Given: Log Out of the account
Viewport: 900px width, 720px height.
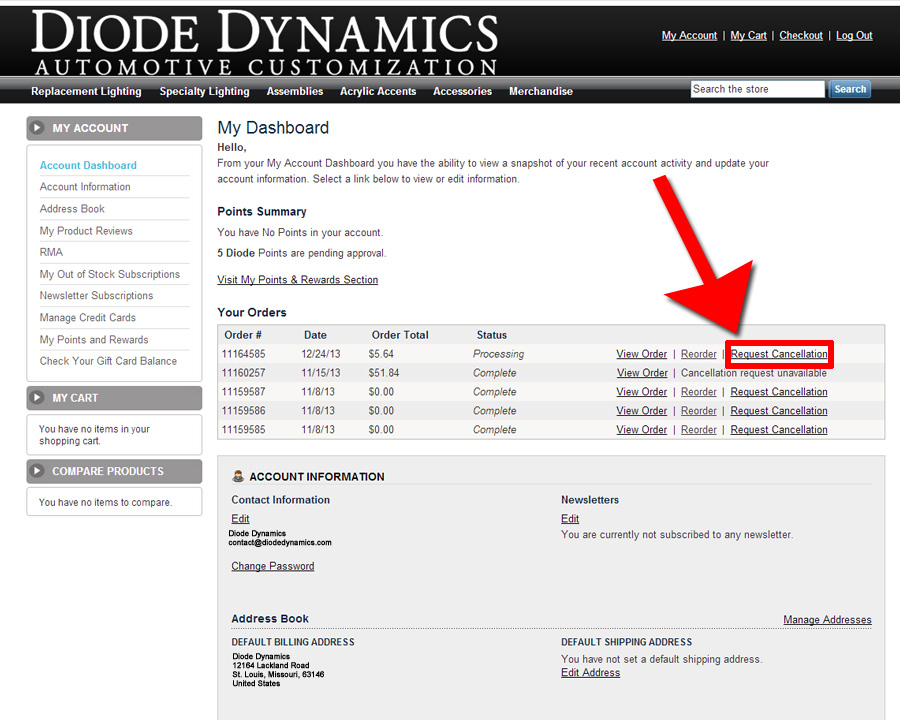Looking at the screenshot, I should (x=854, y=36).
